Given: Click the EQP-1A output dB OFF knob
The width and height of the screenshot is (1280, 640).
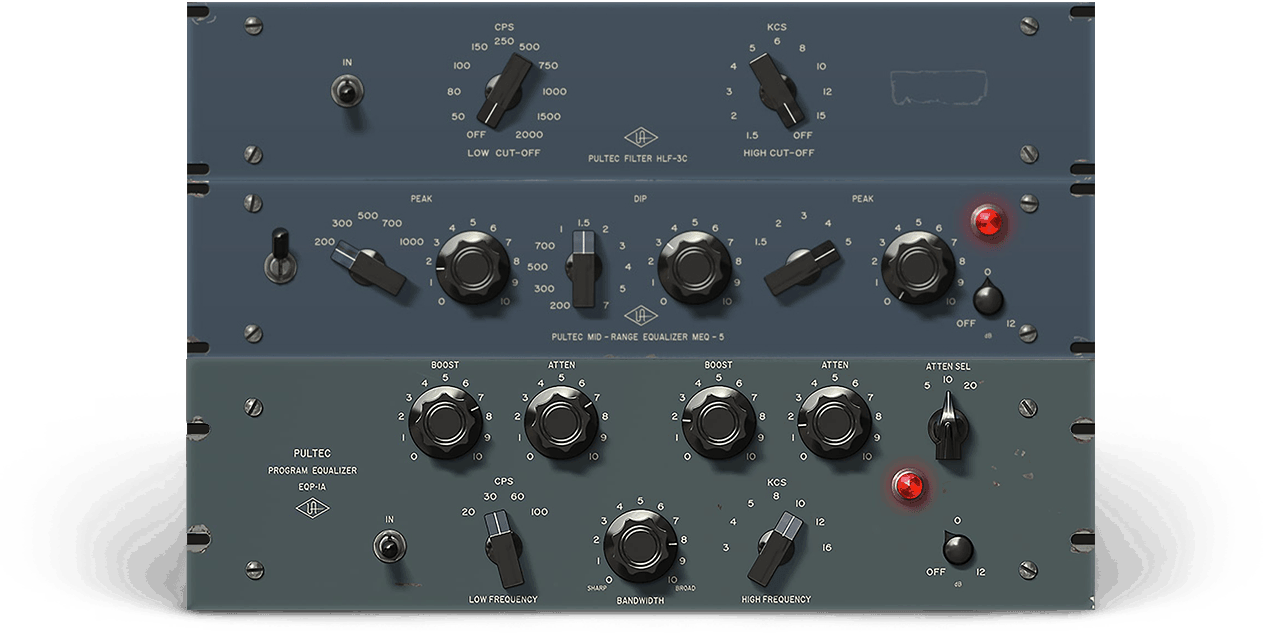Looking at the screenshot, I should (958, 550).
